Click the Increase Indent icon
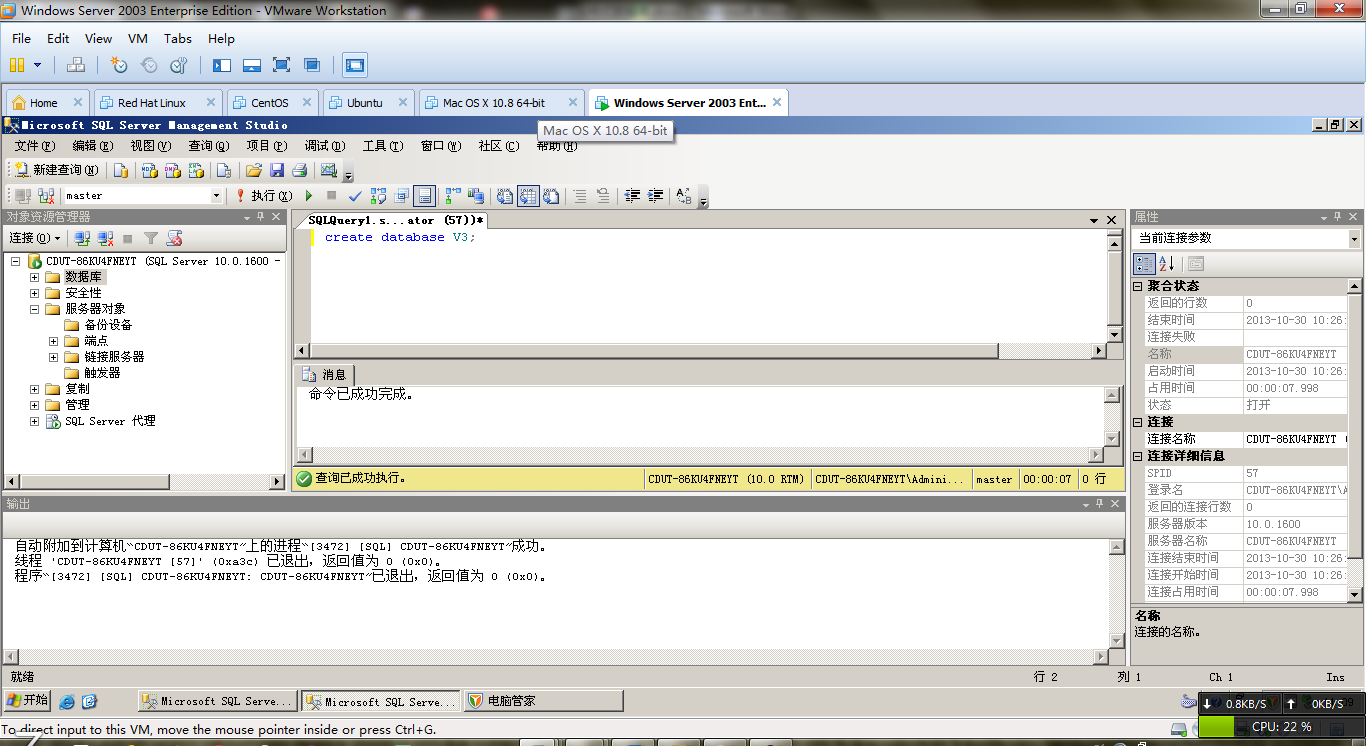 point(655,196)
